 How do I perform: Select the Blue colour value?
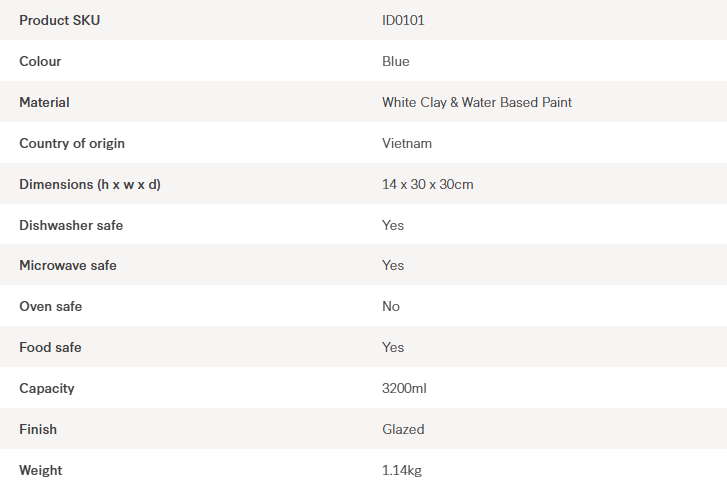[x=396, y=61]
